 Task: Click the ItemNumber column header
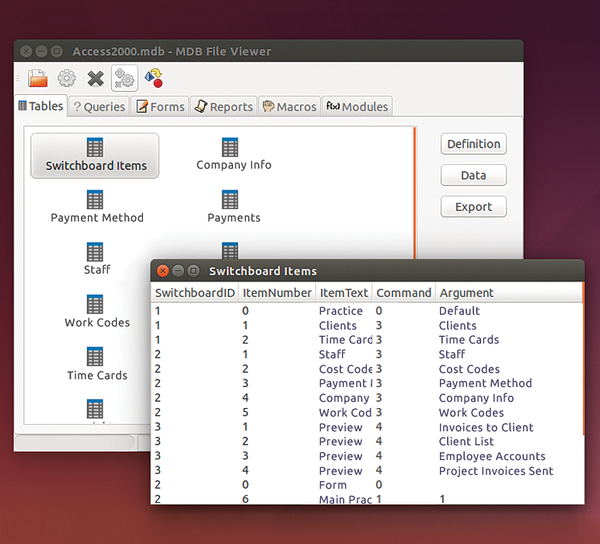277,293
